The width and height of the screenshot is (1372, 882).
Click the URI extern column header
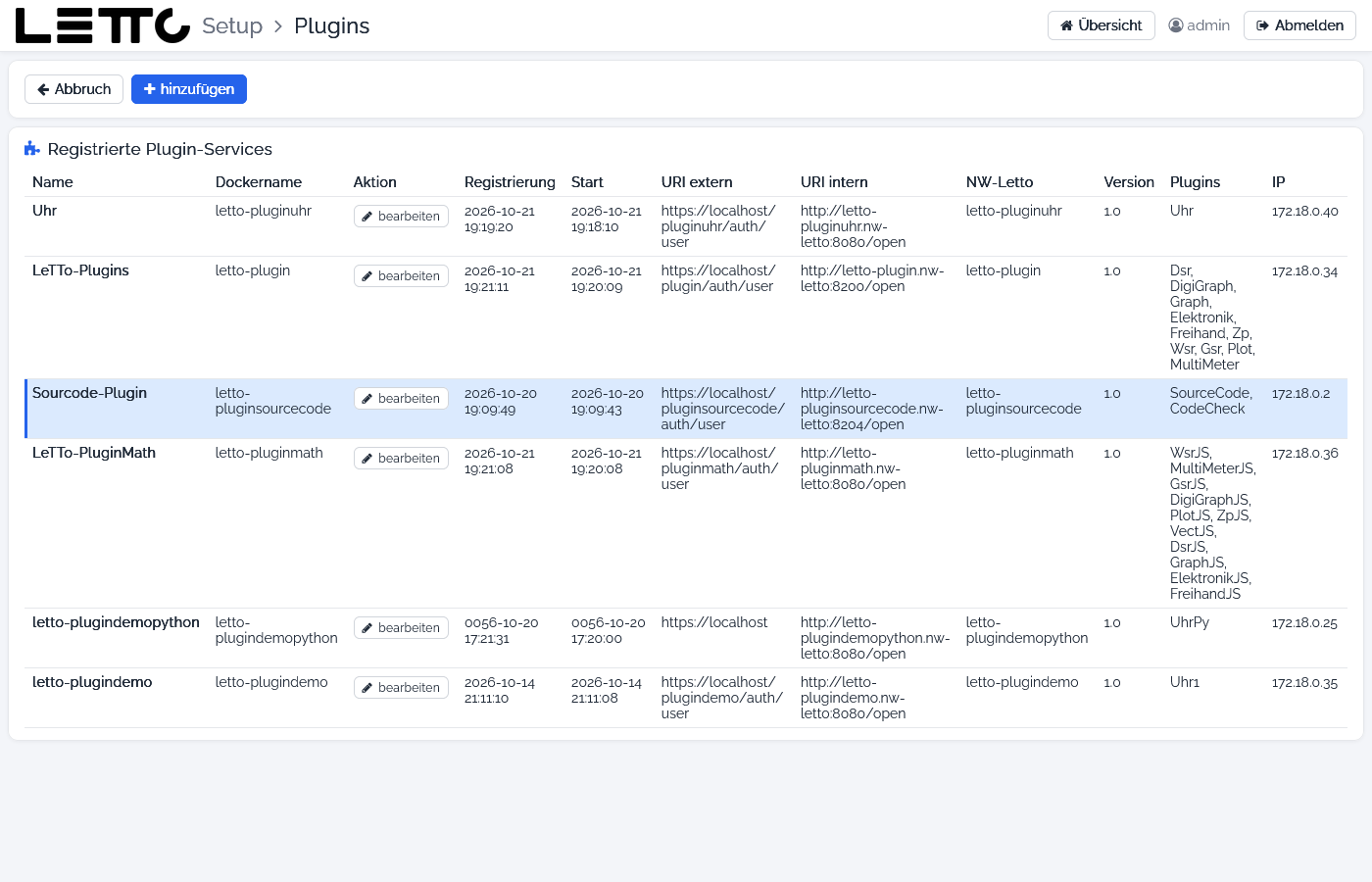click(697, 182)
